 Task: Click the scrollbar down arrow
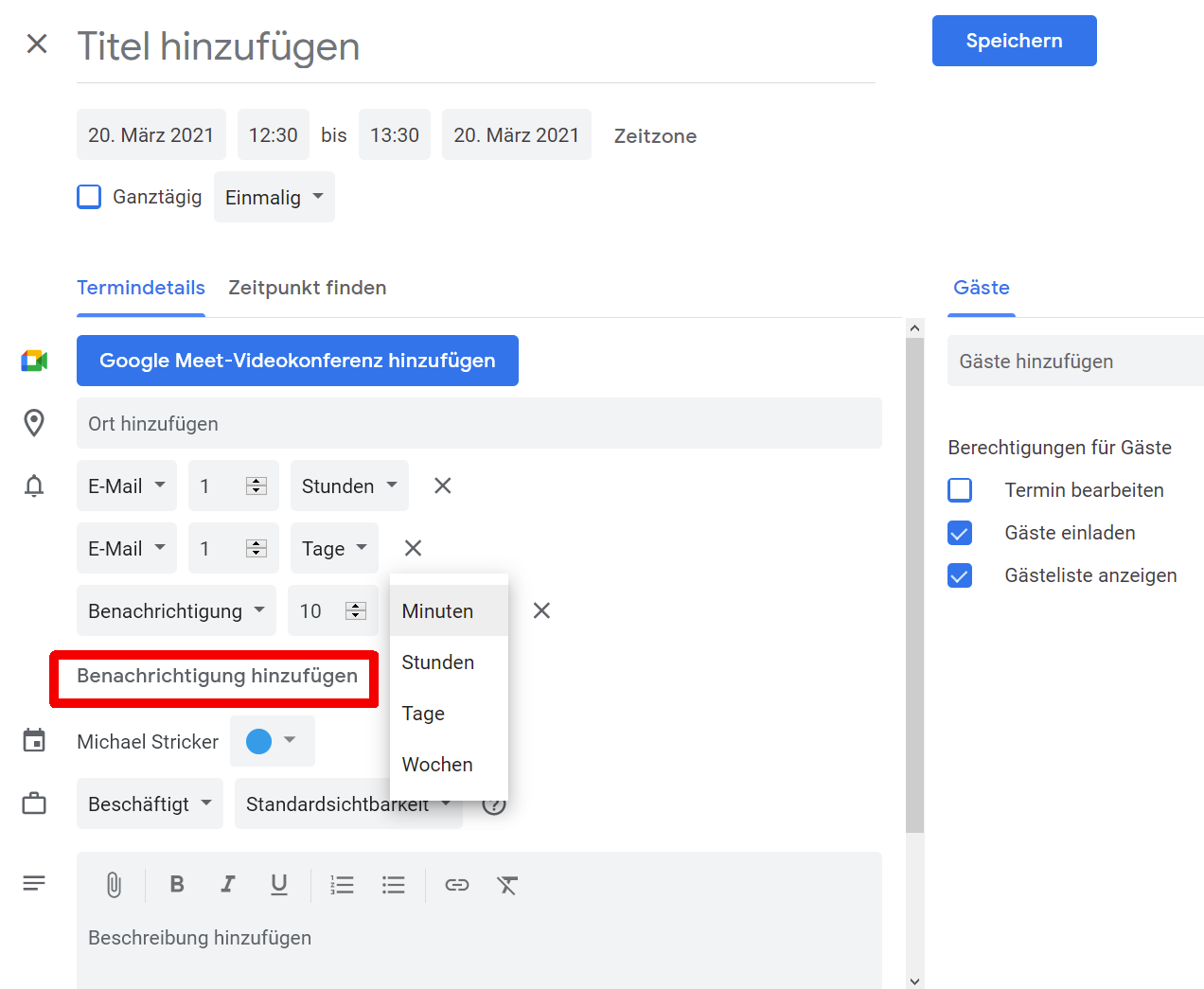(914, 980)
